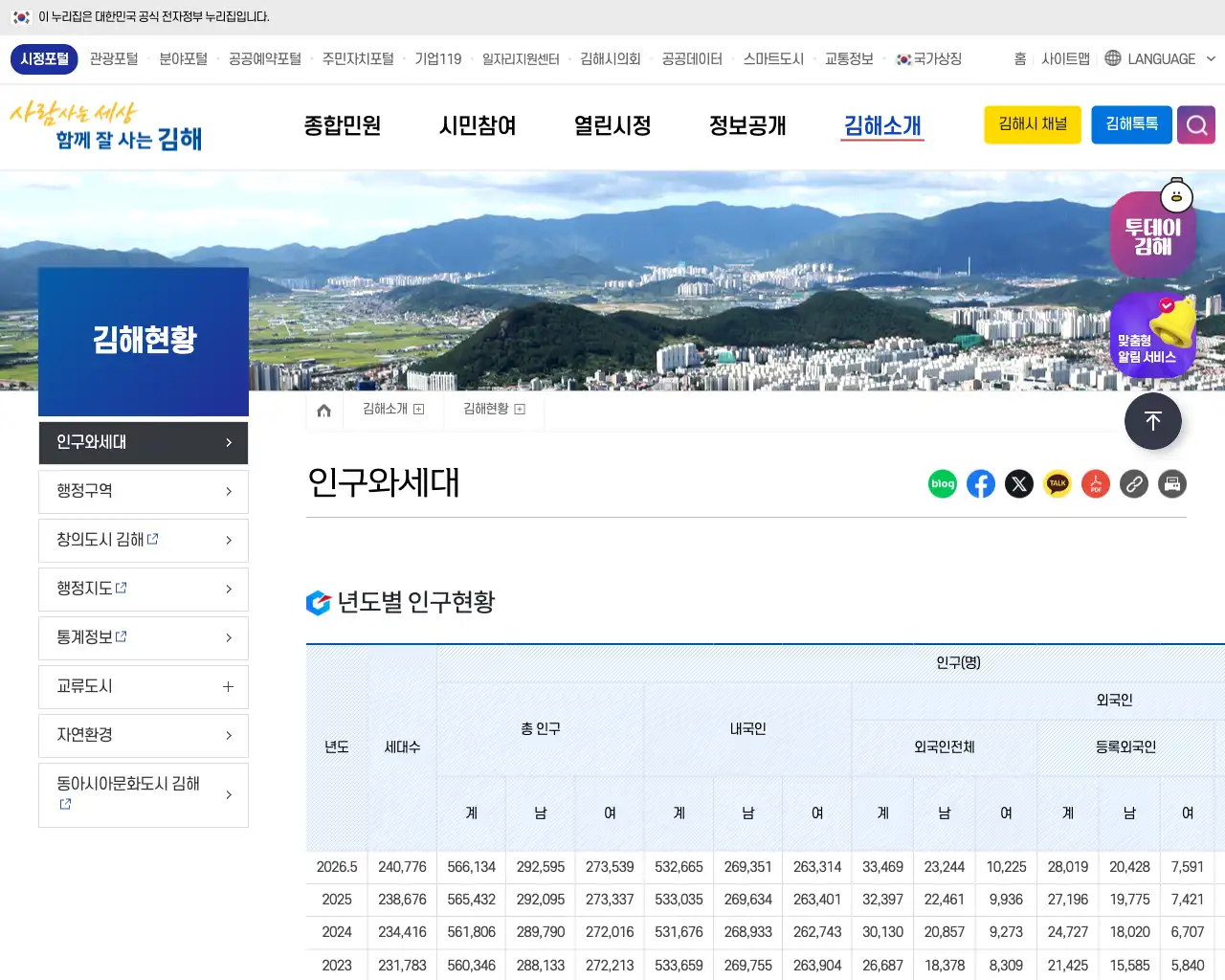Image resolution: width=1225 pixels, height=980 pixels.
Task: Copy page link icon
Action: [x=1134, y=484]
